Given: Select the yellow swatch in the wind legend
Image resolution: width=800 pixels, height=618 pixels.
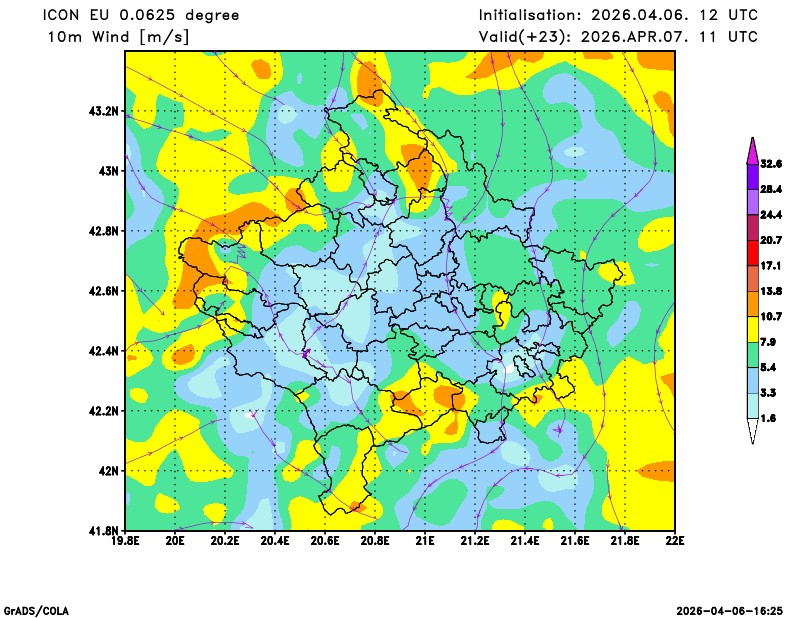Looking at the screenshot, I should [x=751, y=329].
